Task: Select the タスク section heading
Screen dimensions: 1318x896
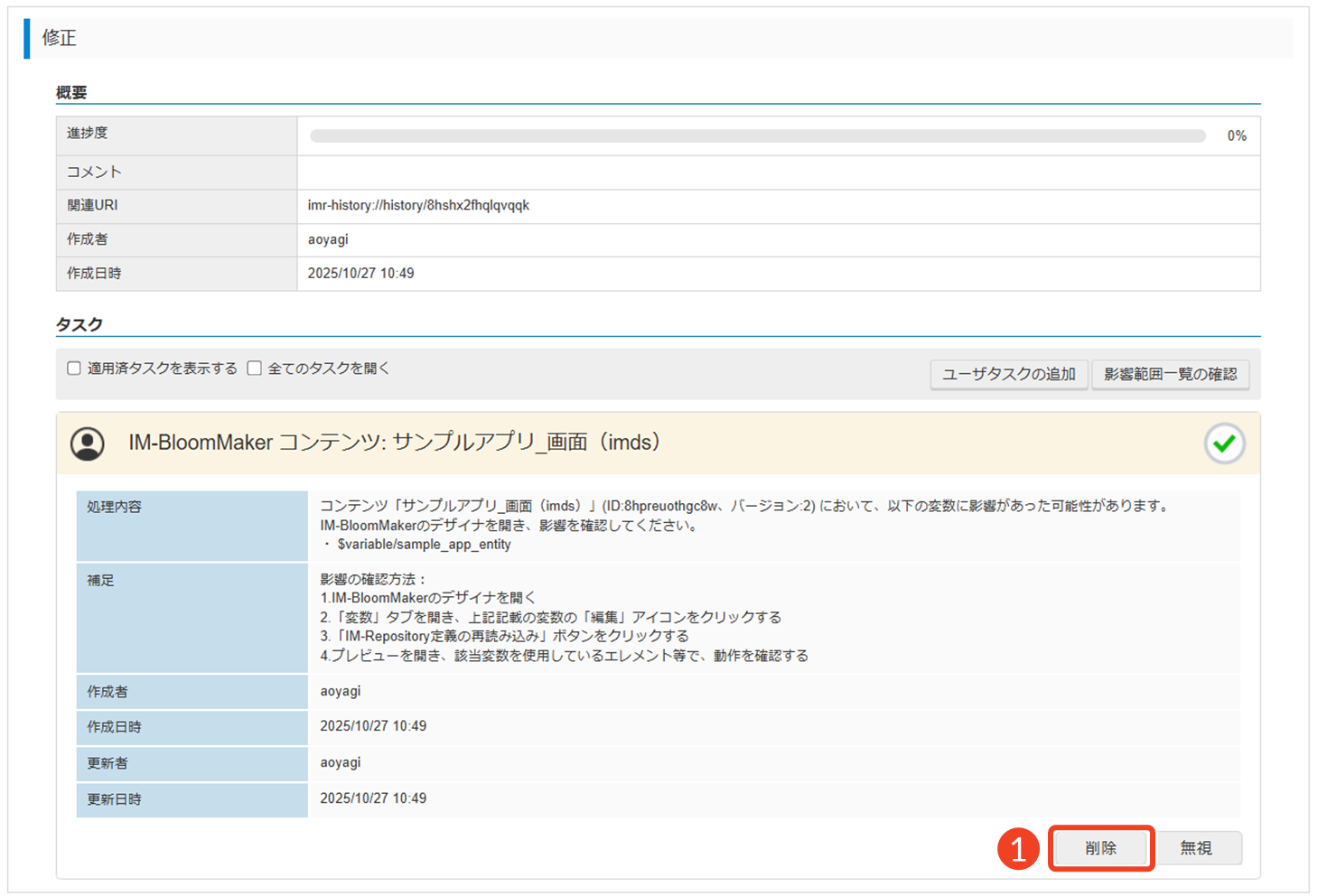Action: point(79,324)
